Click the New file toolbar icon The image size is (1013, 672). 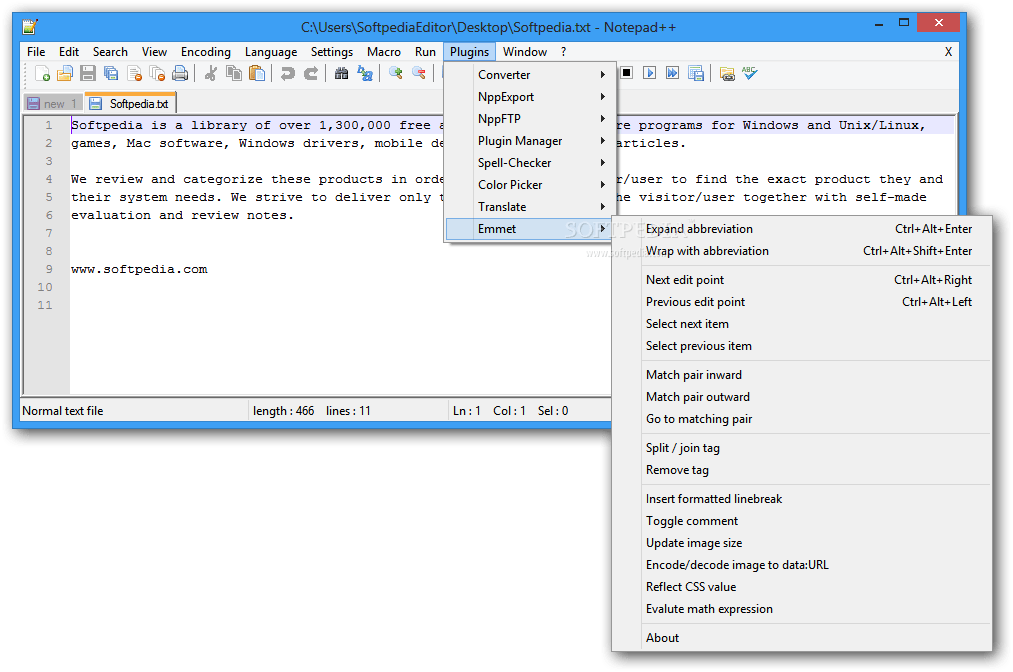[43, 74]
